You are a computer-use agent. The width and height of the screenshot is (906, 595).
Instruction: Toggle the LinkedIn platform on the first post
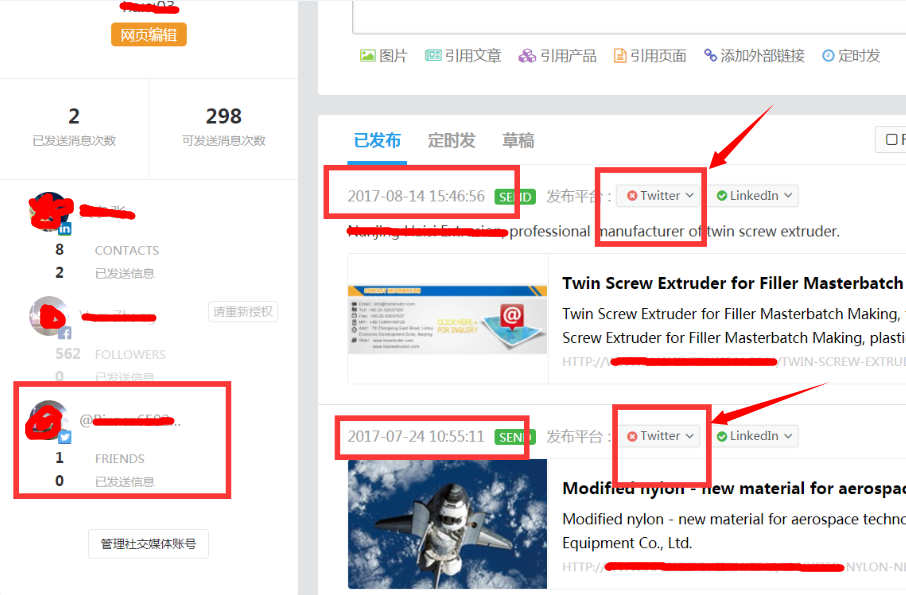coord(722,195)
